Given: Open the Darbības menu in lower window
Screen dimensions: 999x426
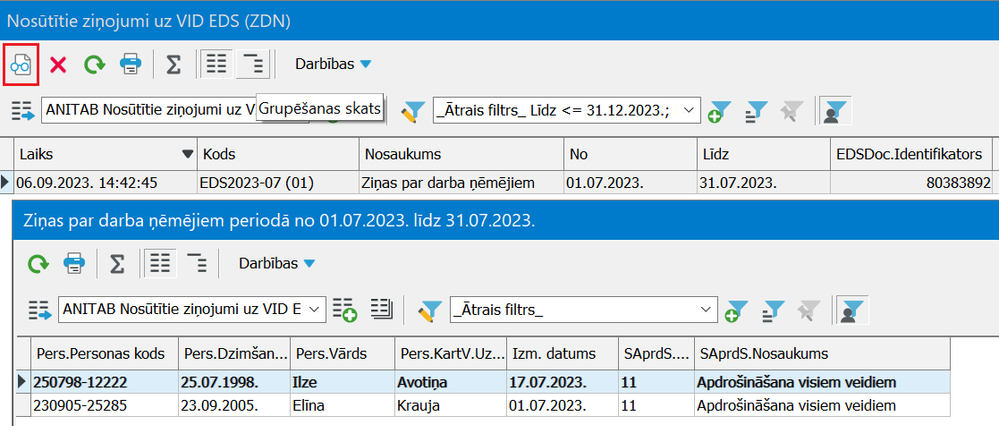Looking at the screenshot, I should click(x=277, y=263).
